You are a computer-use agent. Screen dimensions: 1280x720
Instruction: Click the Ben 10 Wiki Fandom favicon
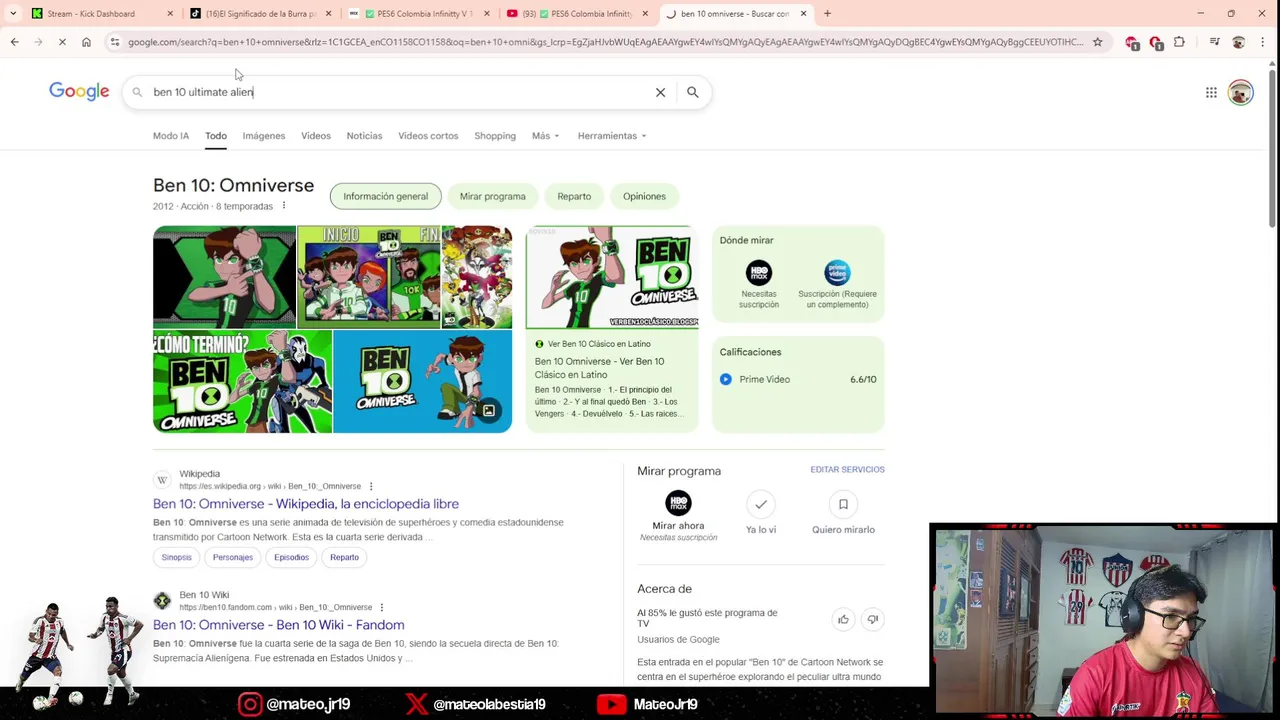click(162, 600)
